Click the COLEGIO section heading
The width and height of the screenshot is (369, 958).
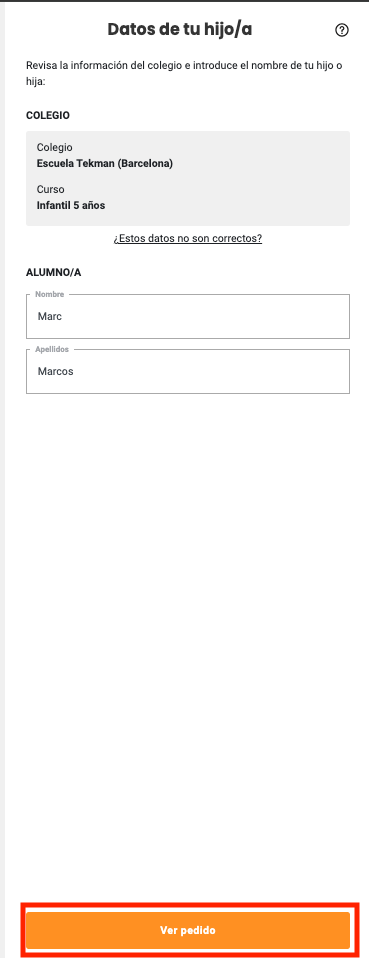coord(48,115)
